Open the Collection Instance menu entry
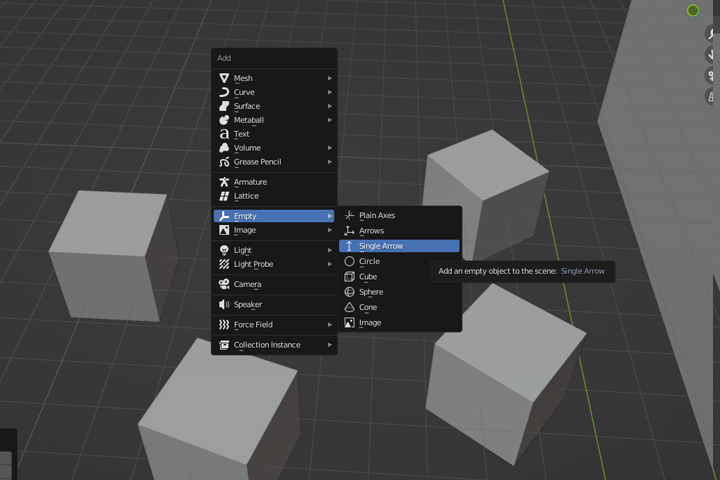 274,345
